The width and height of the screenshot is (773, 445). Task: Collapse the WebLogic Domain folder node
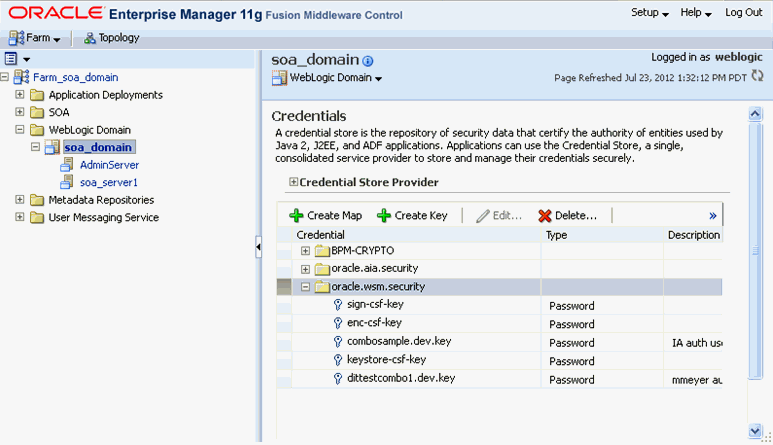(x=20, y=130)
